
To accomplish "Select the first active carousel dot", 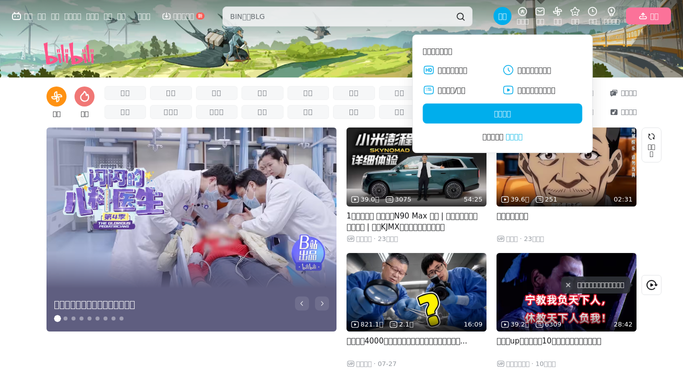I will pos(57,319).
